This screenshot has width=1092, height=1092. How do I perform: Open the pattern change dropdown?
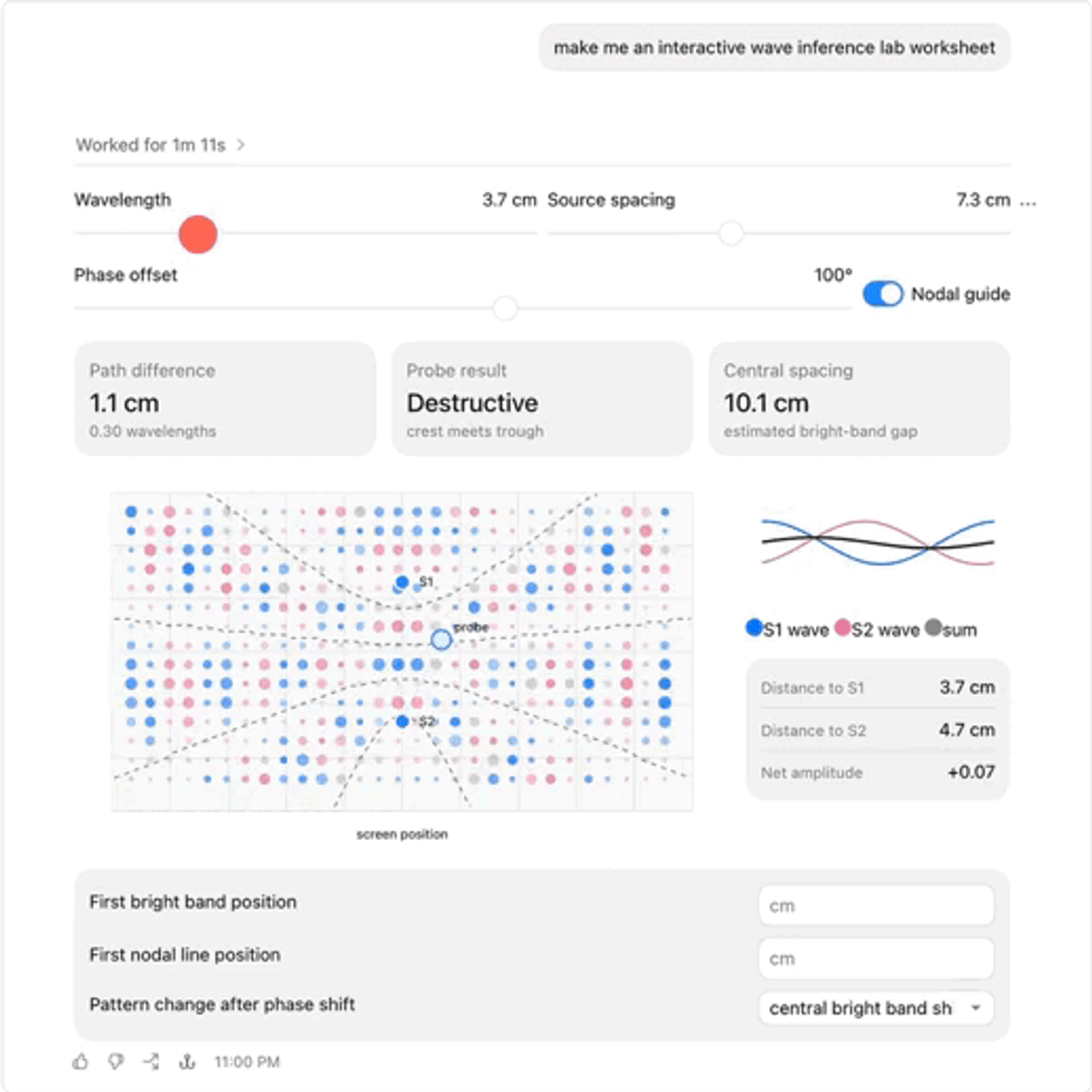click(x=875, y=1008)
